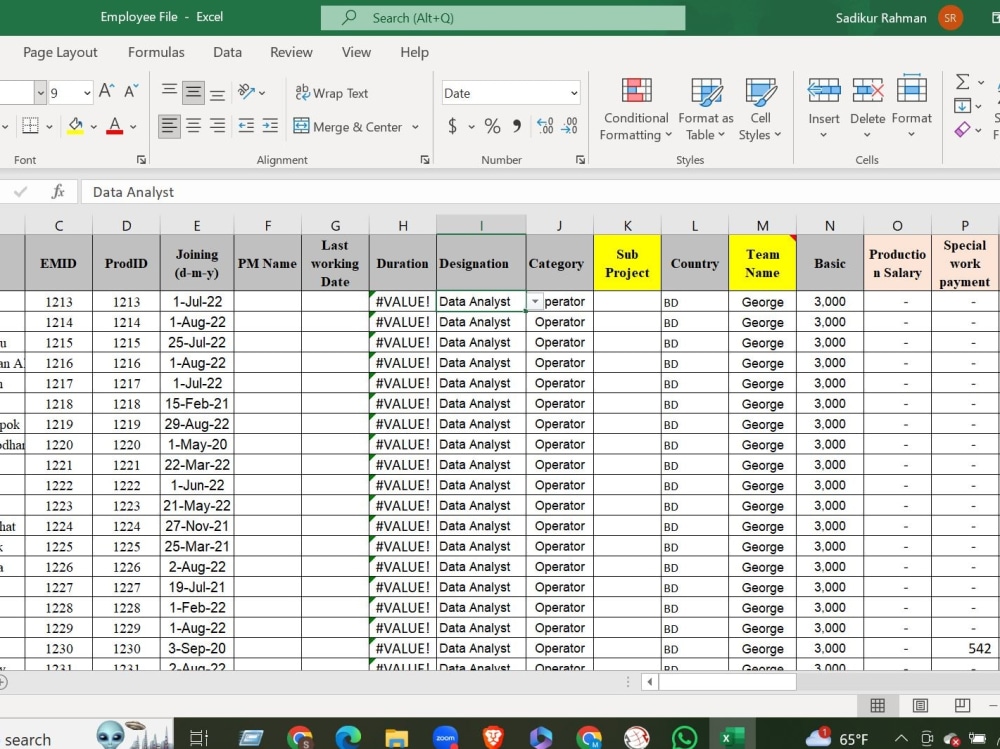Open the Sadikur Rahman account avatar

click(x=950, y=18)
